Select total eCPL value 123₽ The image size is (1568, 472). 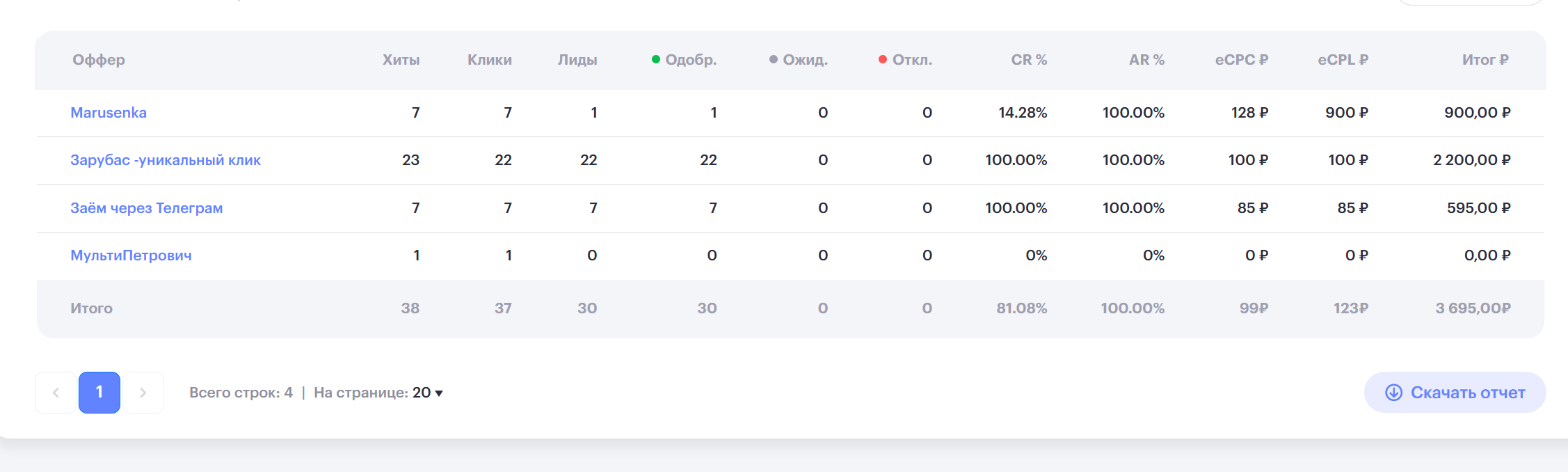[1351, 308]
